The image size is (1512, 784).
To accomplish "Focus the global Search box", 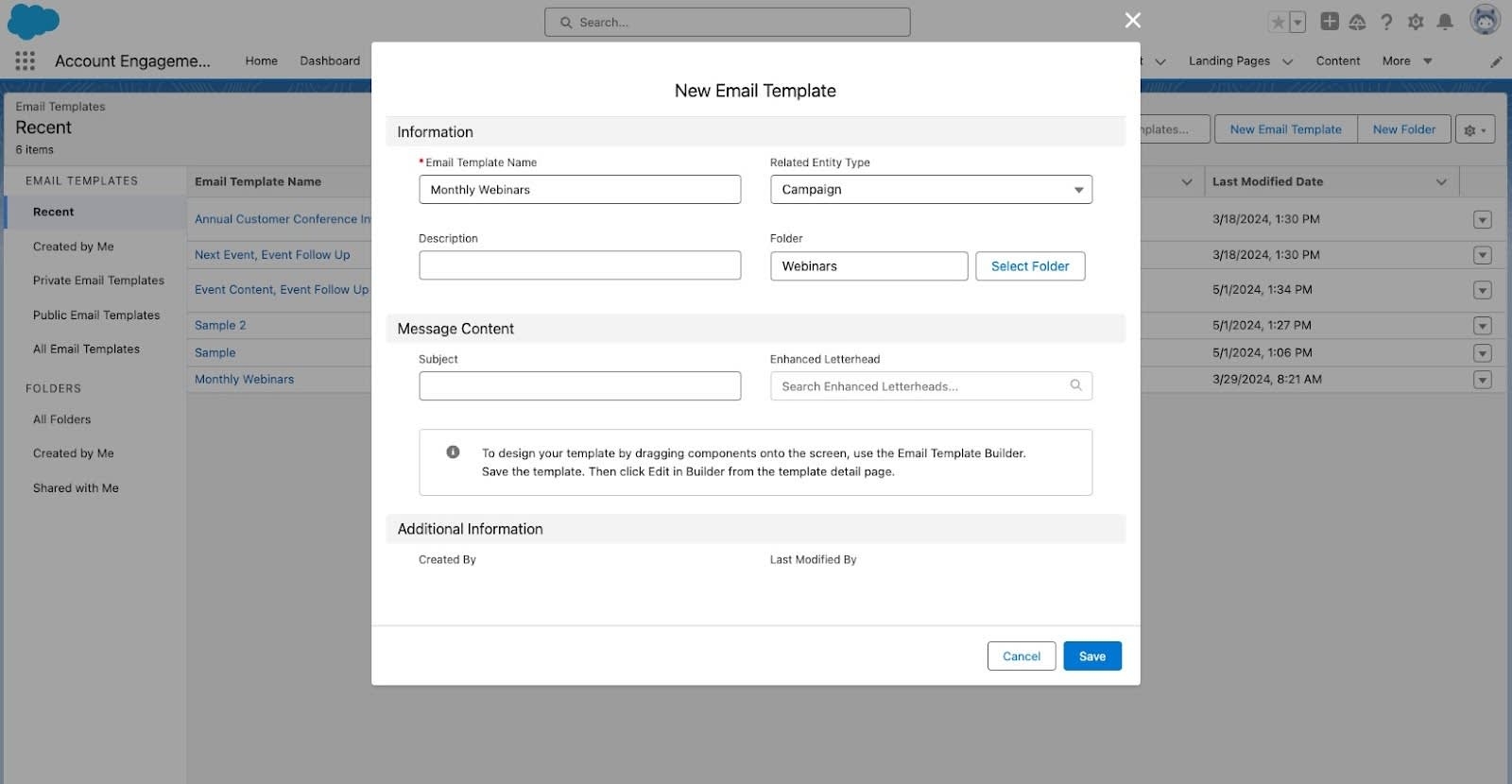I will click(728, 22).
